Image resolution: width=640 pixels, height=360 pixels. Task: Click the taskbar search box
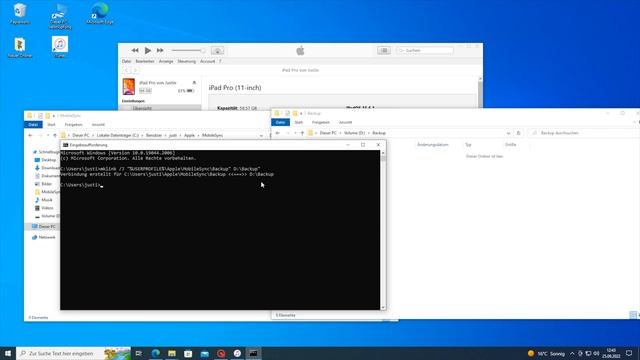coord(73,353)
